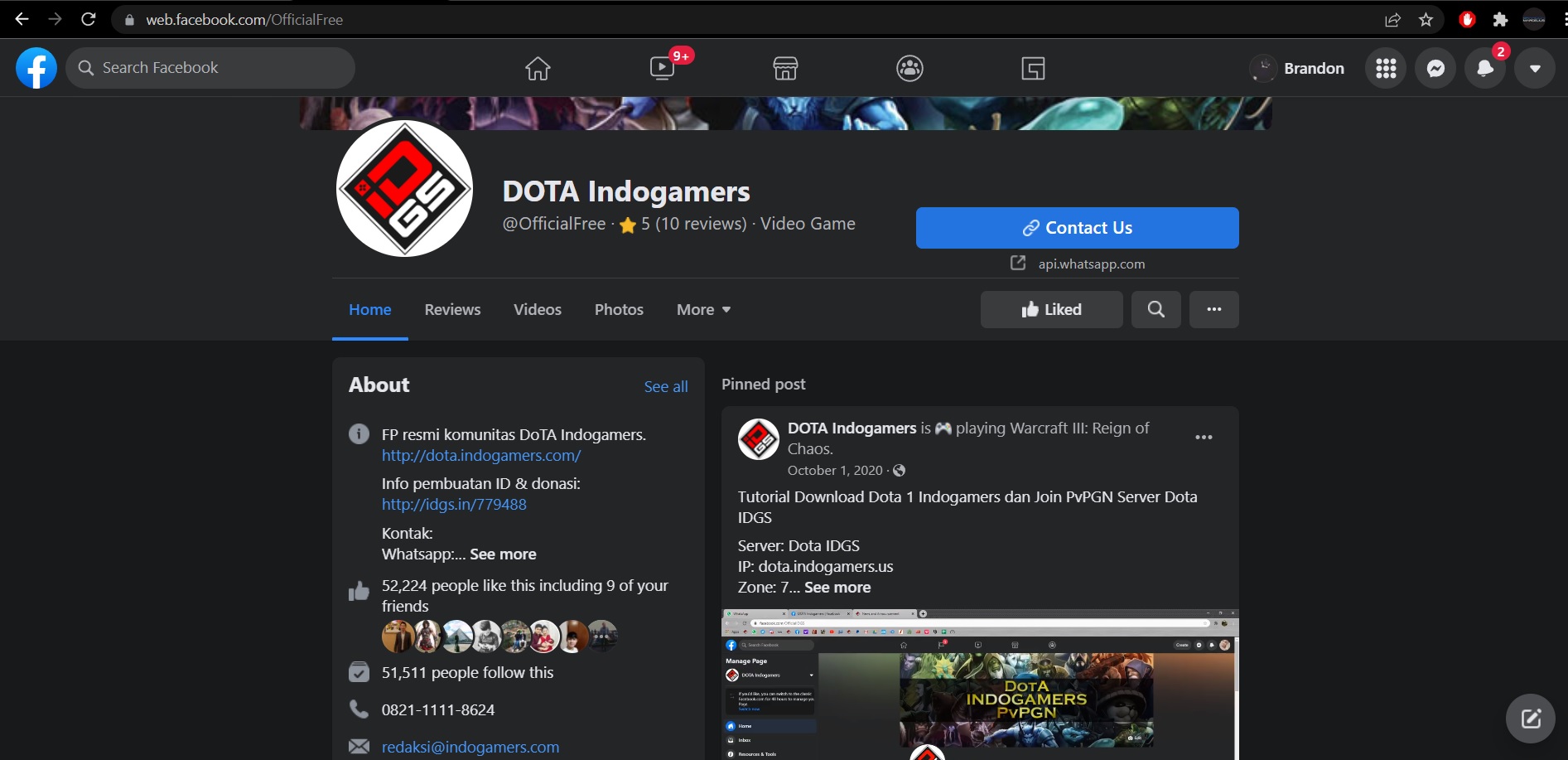Reload the page with the refresh icon
The width and height of the screenshot is (1568, 760).
click(x=89, y=19)
